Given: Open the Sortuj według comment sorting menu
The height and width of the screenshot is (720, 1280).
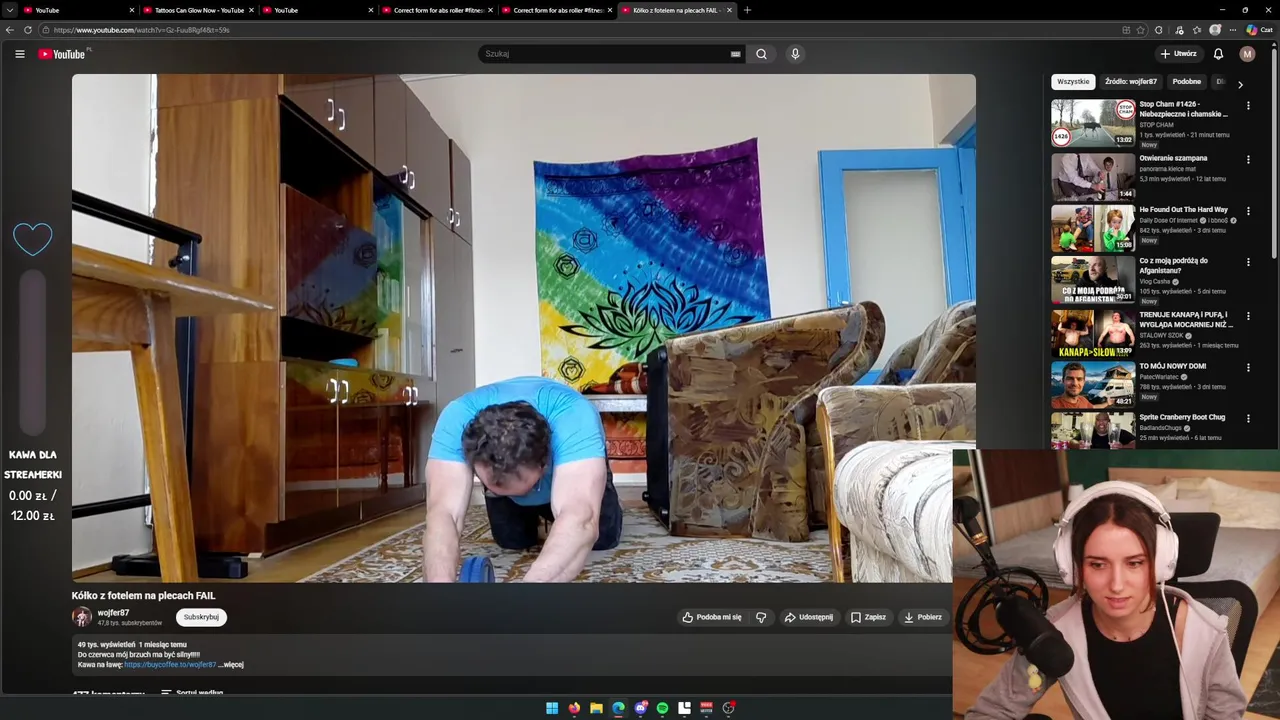Looking at the screenshot, I should [192, 692].
